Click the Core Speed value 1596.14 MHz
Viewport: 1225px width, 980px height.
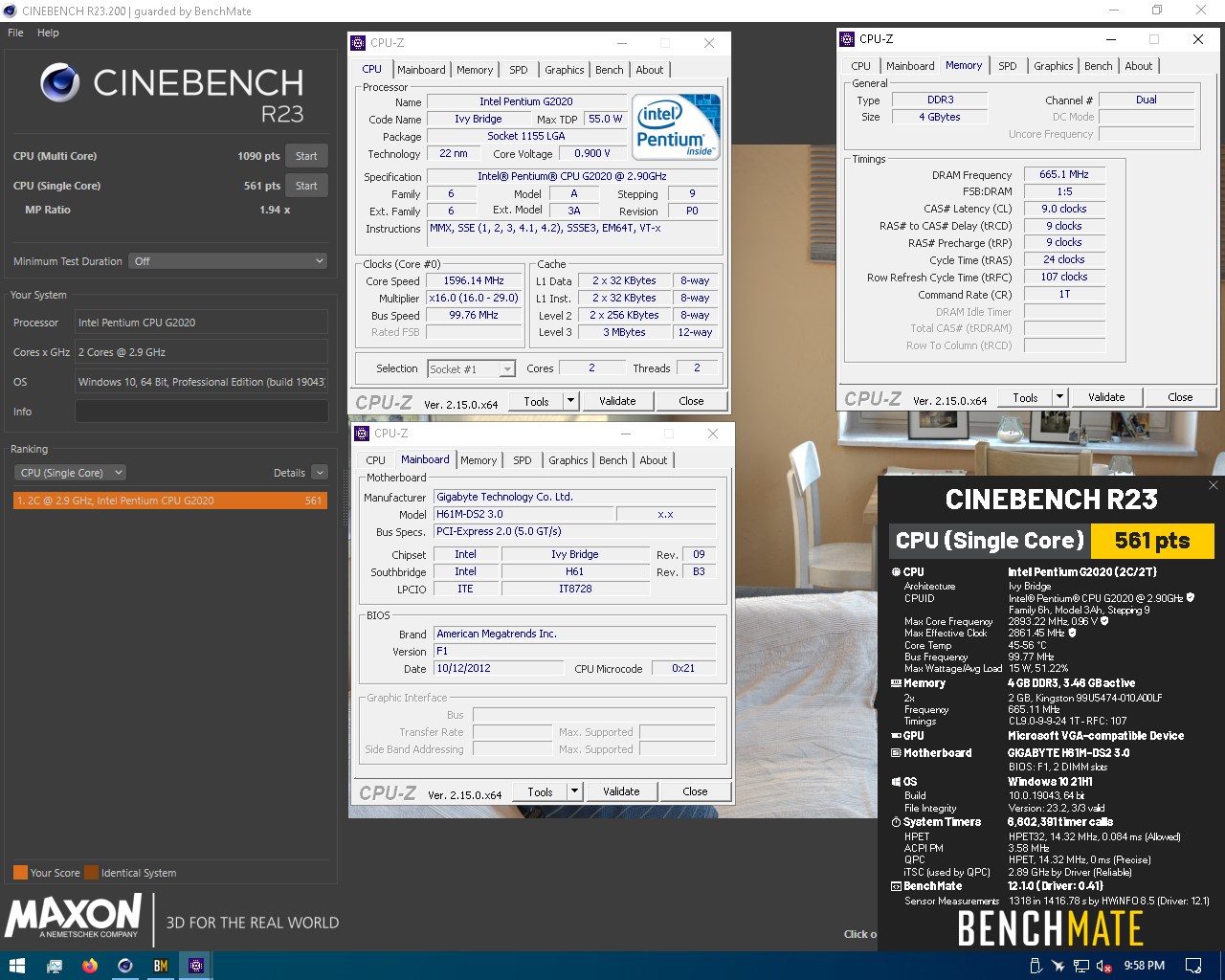474,281
